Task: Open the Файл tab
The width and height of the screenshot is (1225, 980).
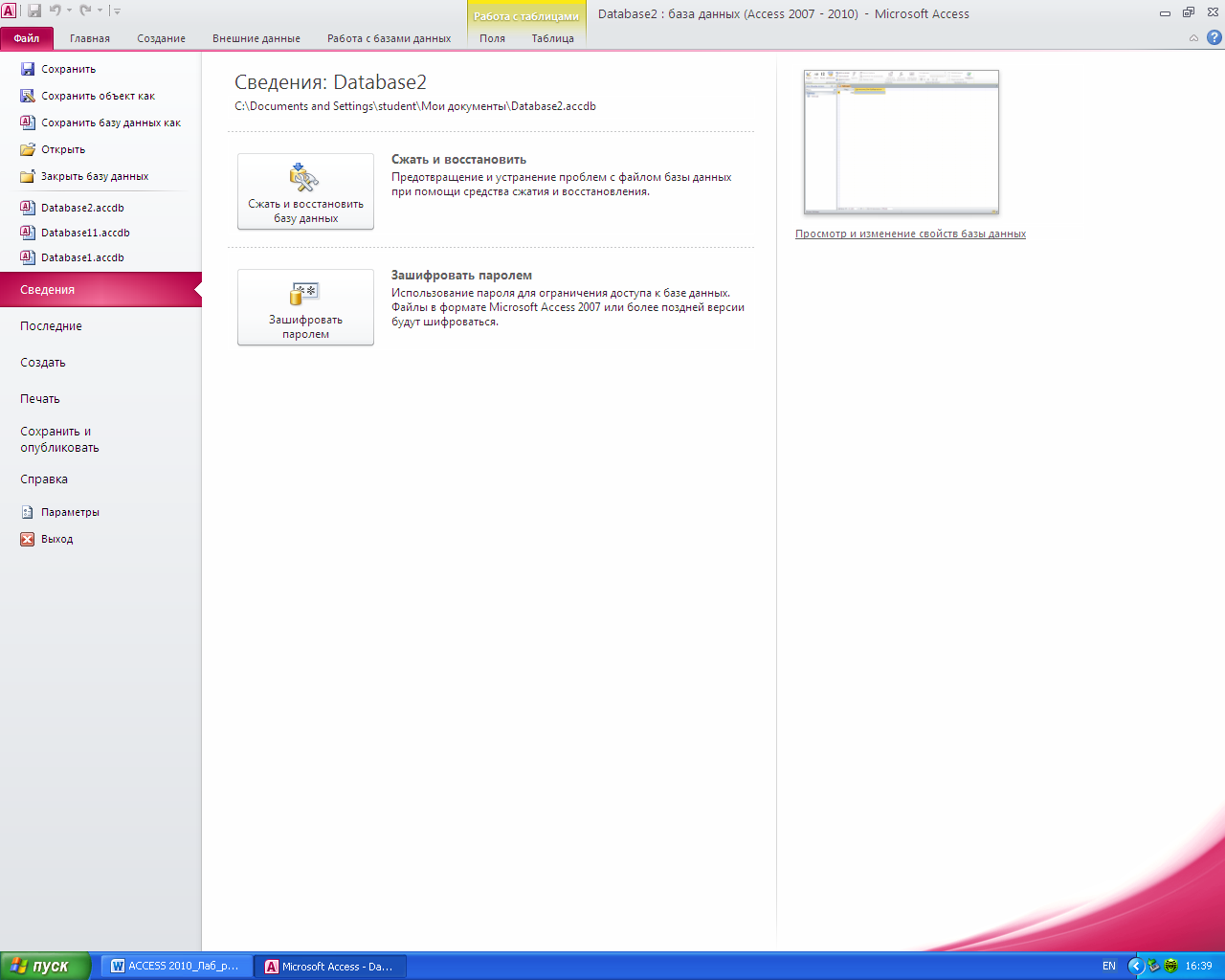Action: pos(27,38)
